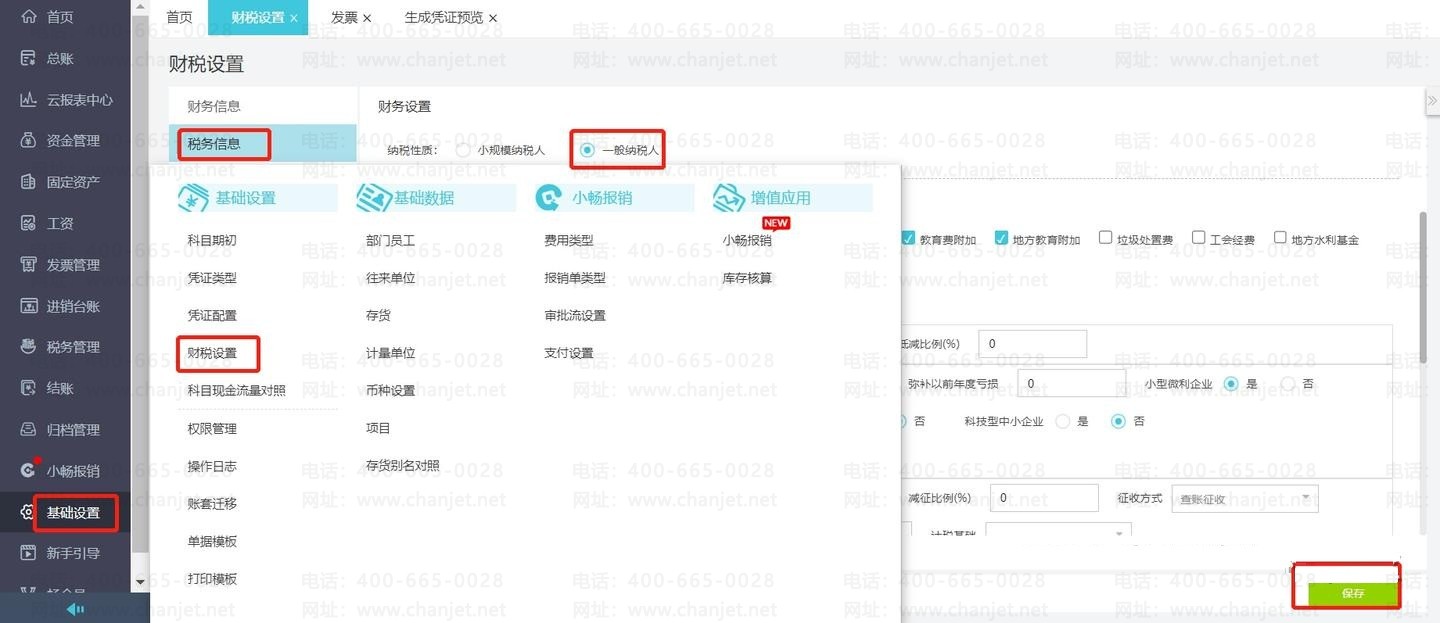
Task: Click the 增值应用 header icon in popup menu
Action: coord(729,198)
